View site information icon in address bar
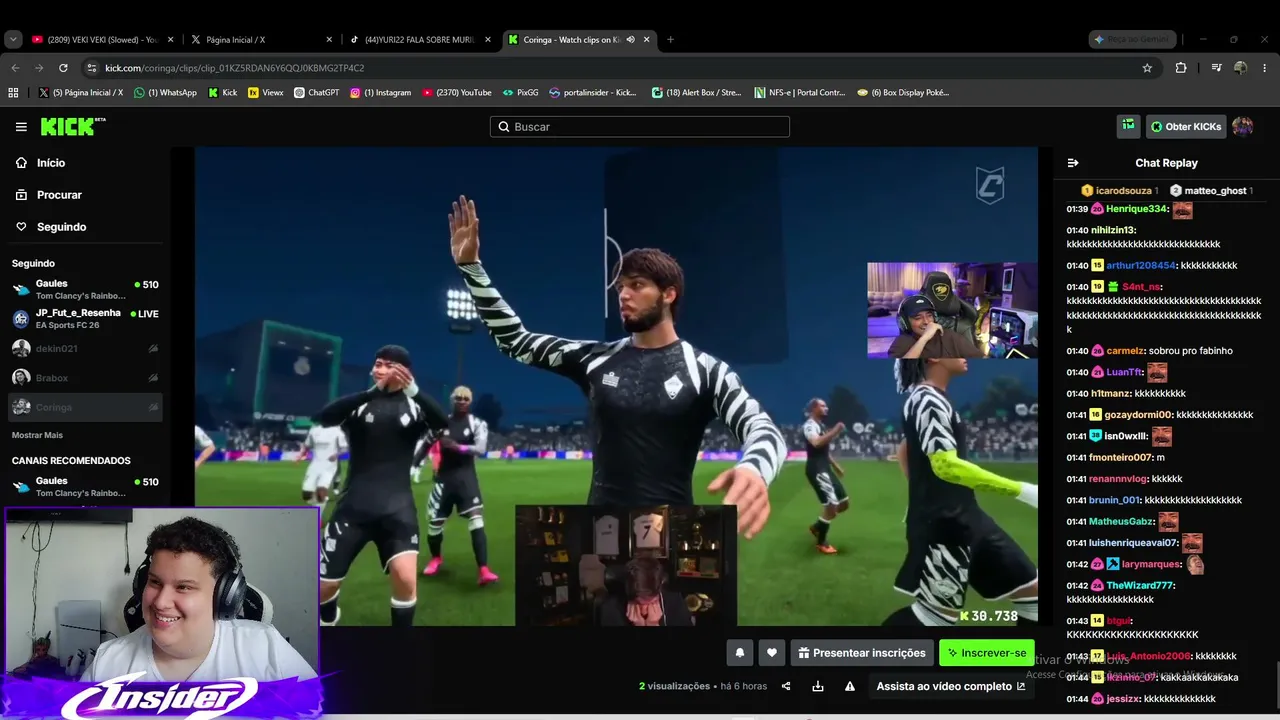Image resolution: width=1280 pixels, height=720 pixels. point(92,68)
